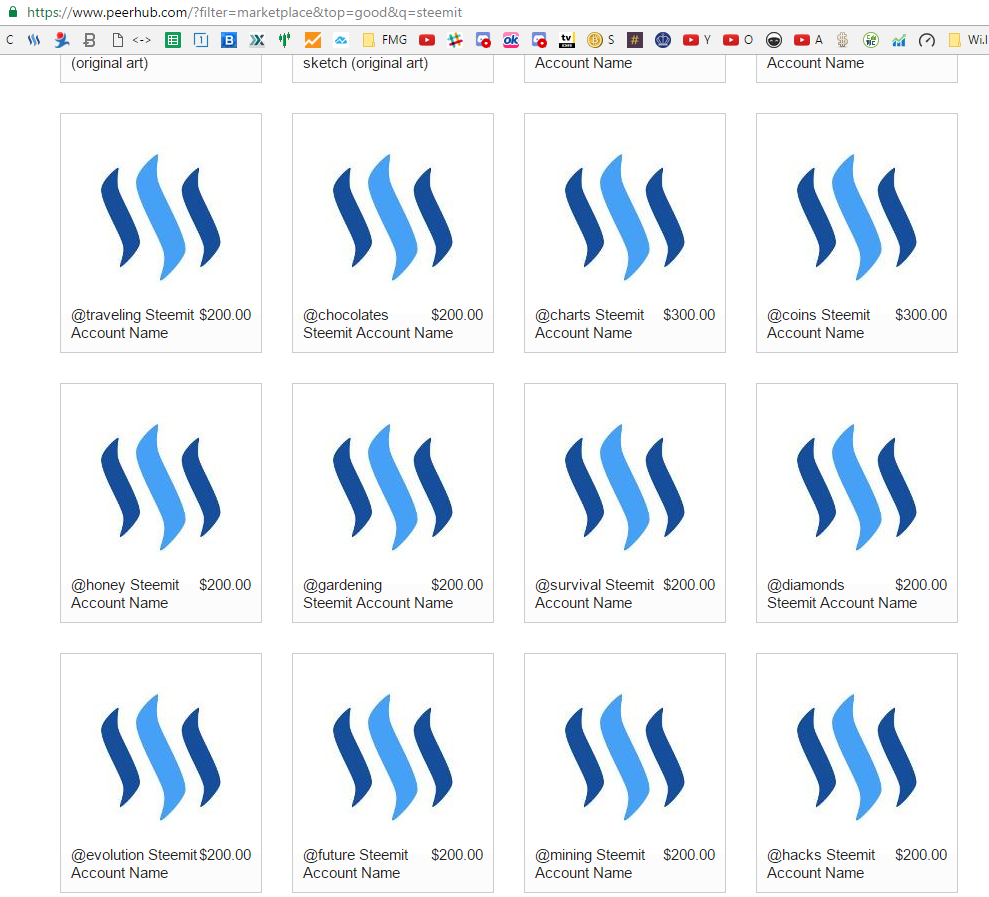This screenshot has height=897, width=989.
Task: Click the $300.00 price on @charts listing
Action: [x=689, y=315]
